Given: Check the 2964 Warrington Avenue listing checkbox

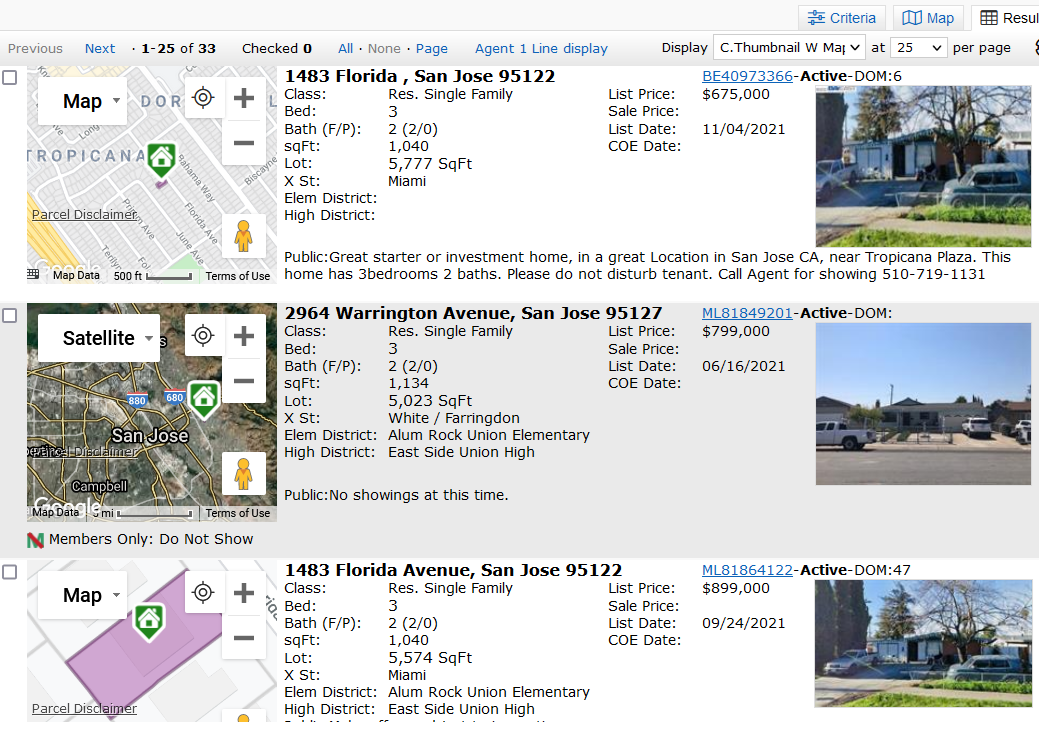Looking at the screenshot, I should 10,315.
